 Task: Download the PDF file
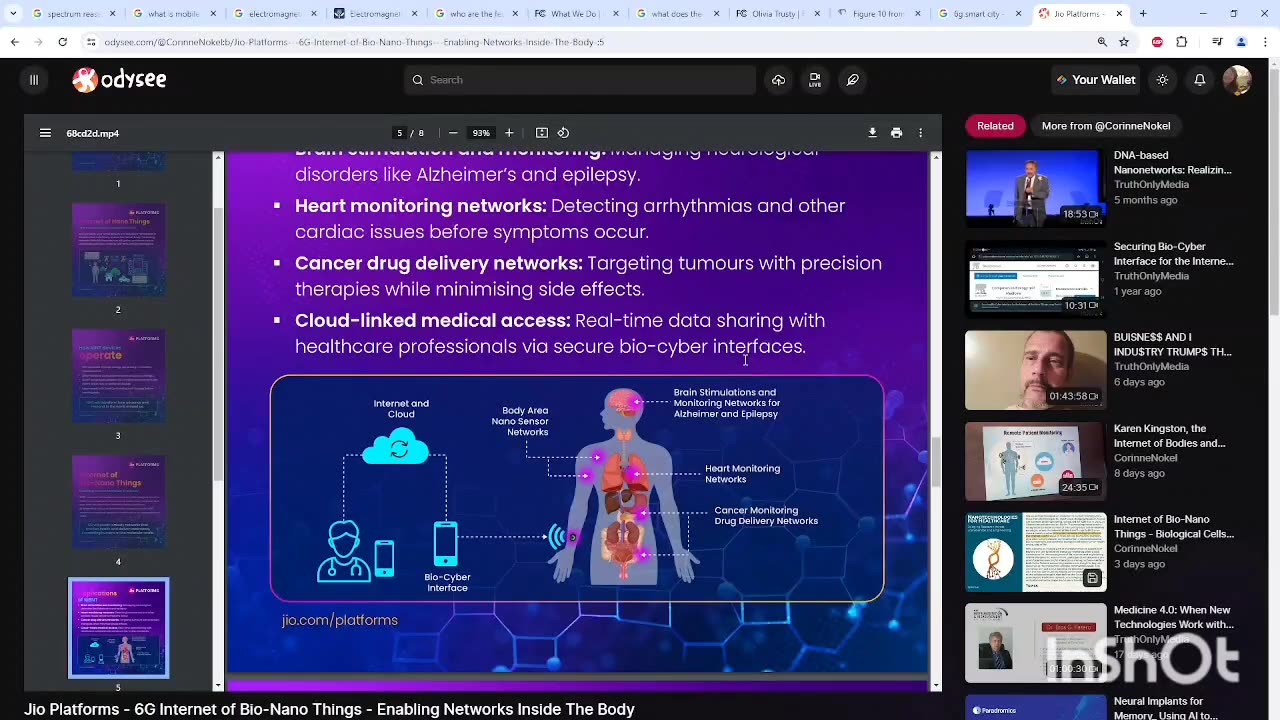tap(872, 133)
